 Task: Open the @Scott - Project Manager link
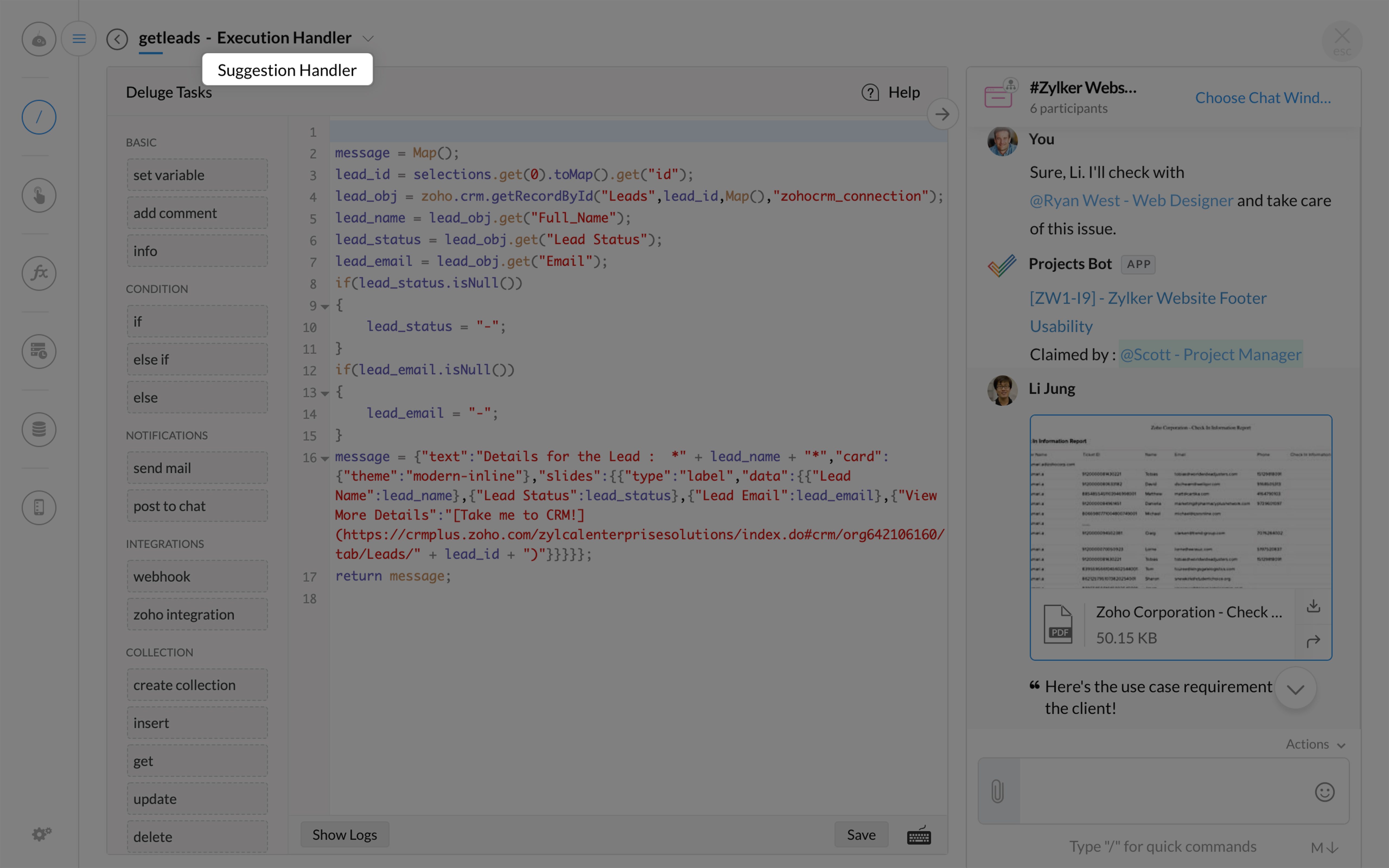tap(1210, 354)
